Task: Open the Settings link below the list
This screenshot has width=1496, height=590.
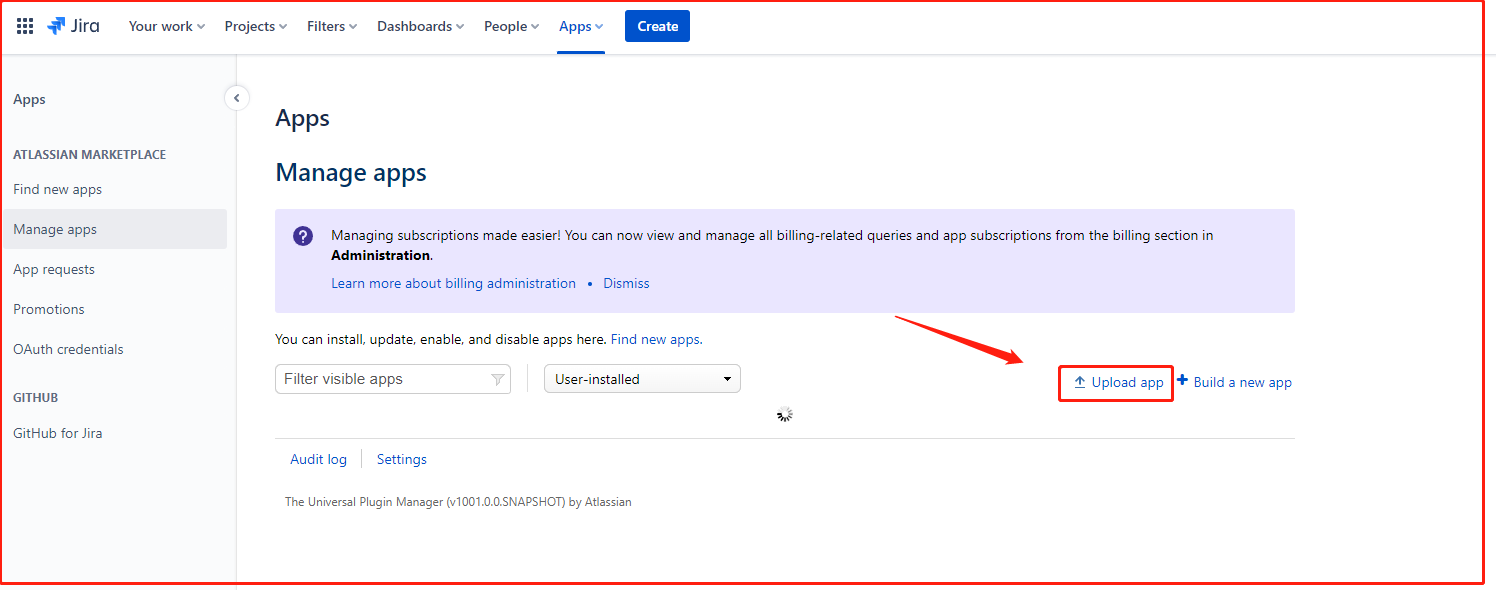Action: point(402,459)
